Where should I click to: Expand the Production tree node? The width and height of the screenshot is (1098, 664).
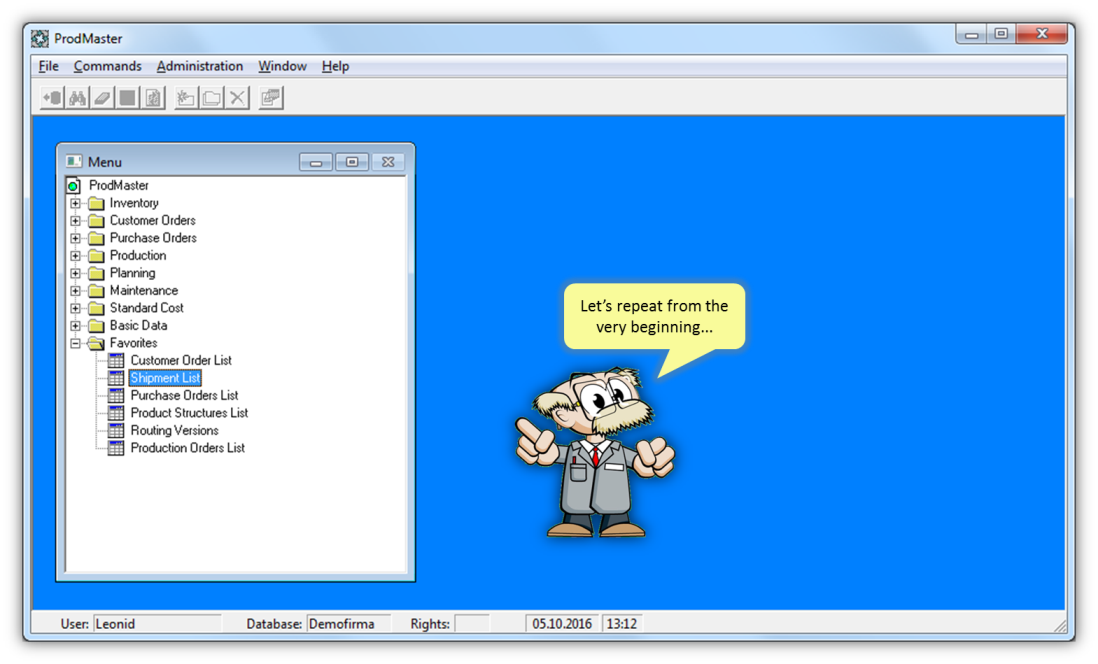point(76,256)
